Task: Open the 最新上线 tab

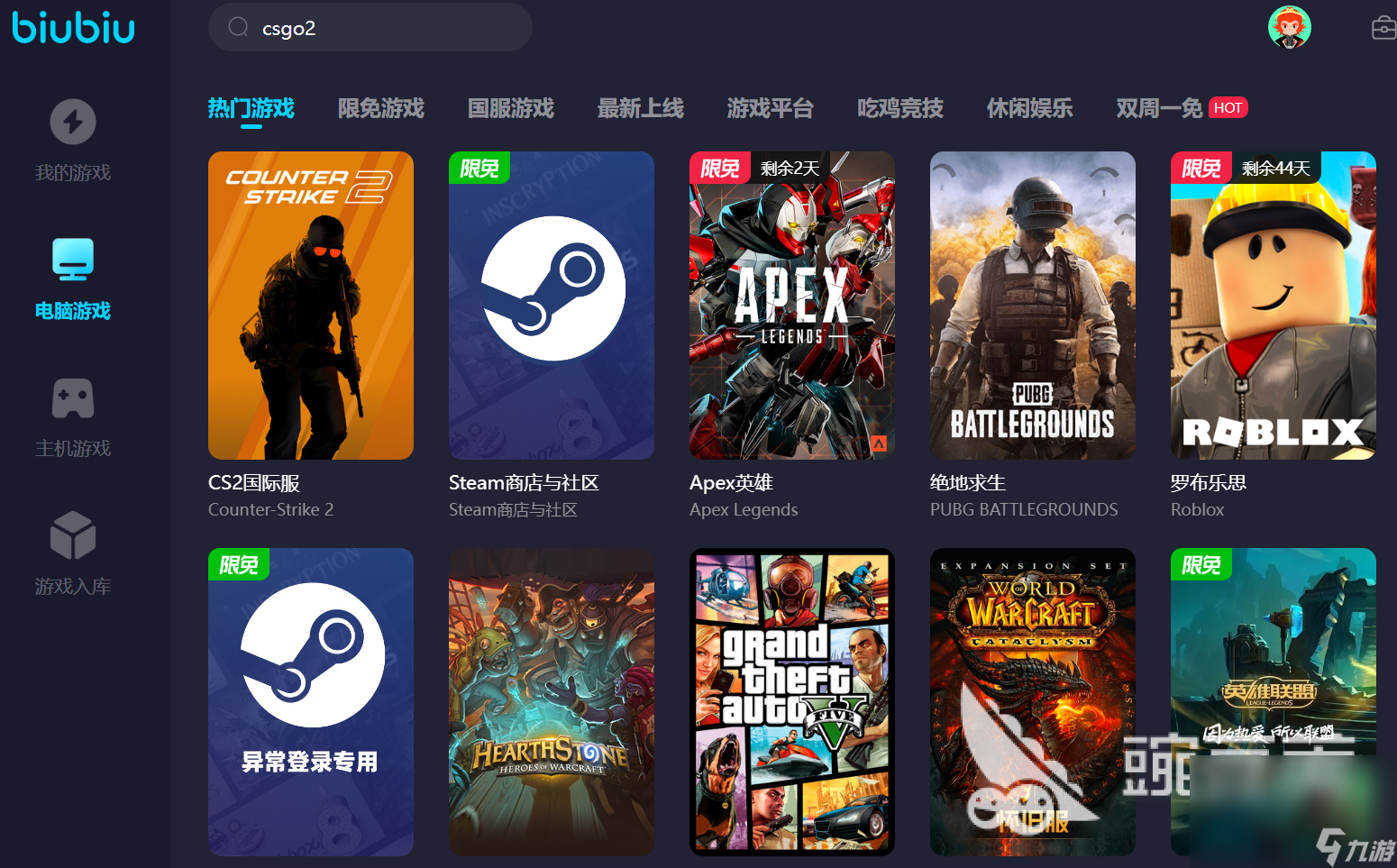Action: pyautogui.click(x=640, y=108)
